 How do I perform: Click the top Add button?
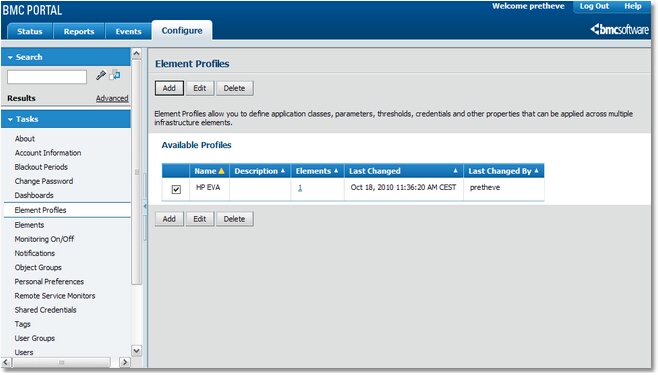(x=169, y=88)
